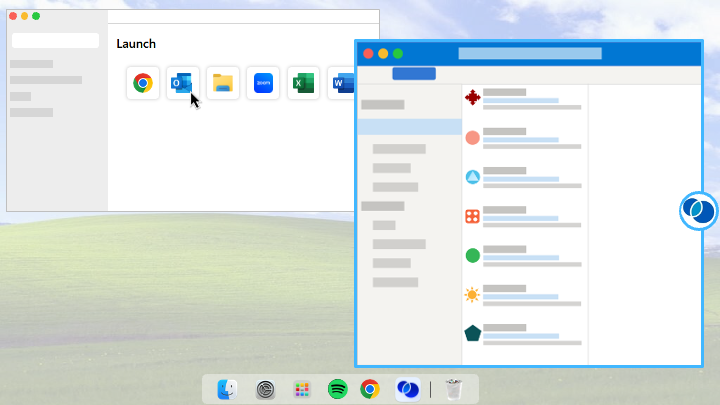This screenshot has width=720, height=405.
Task: Select the message with blue triangle avatar
Action: [525, 177]
